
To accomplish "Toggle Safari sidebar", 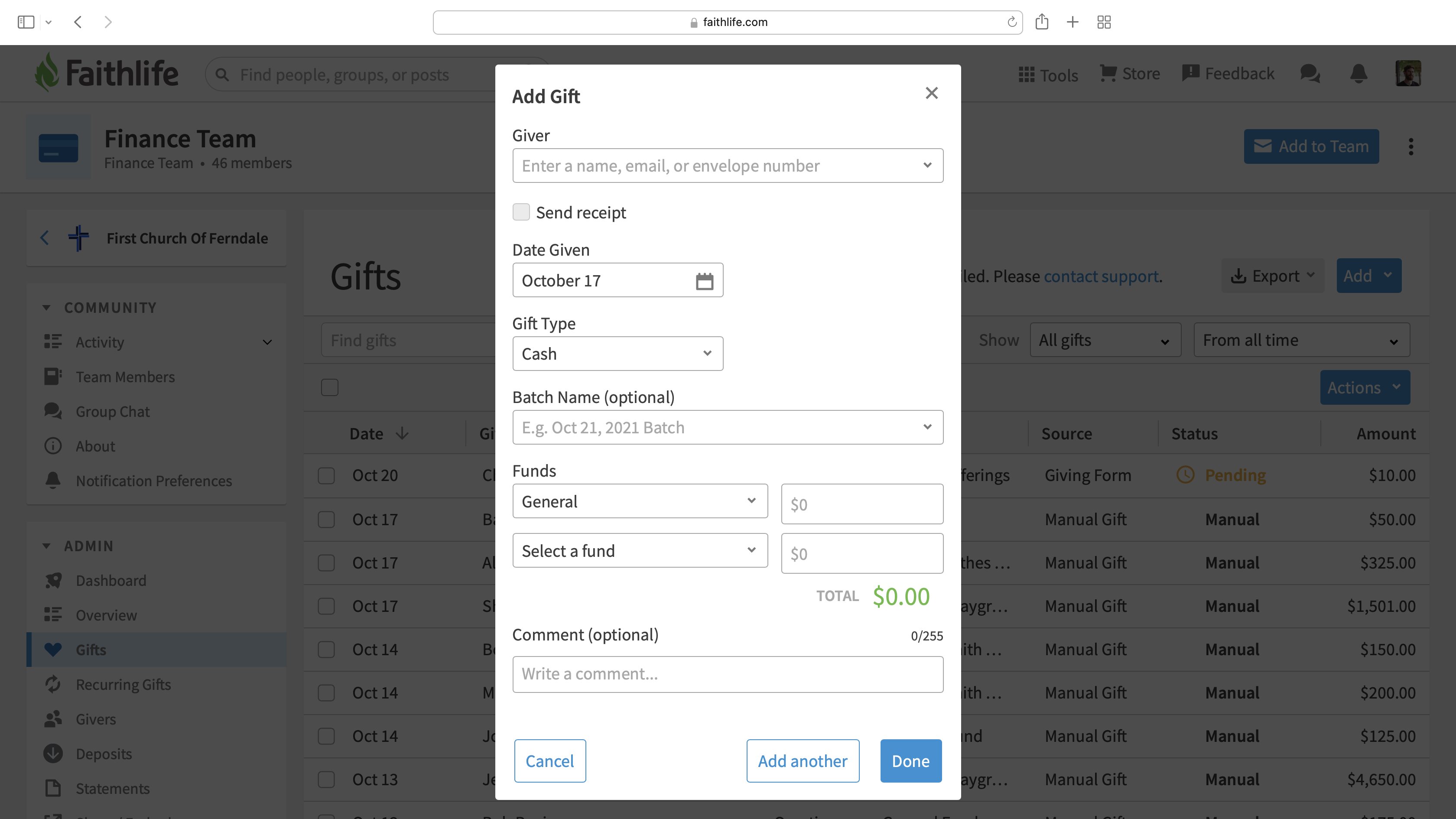I will (26, 22).
